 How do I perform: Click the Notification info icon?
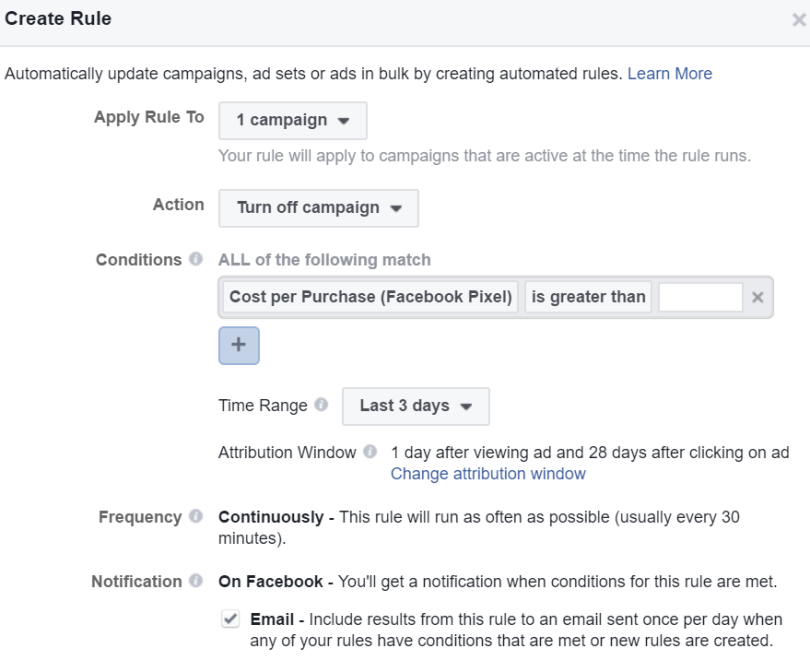pos(199,580)
